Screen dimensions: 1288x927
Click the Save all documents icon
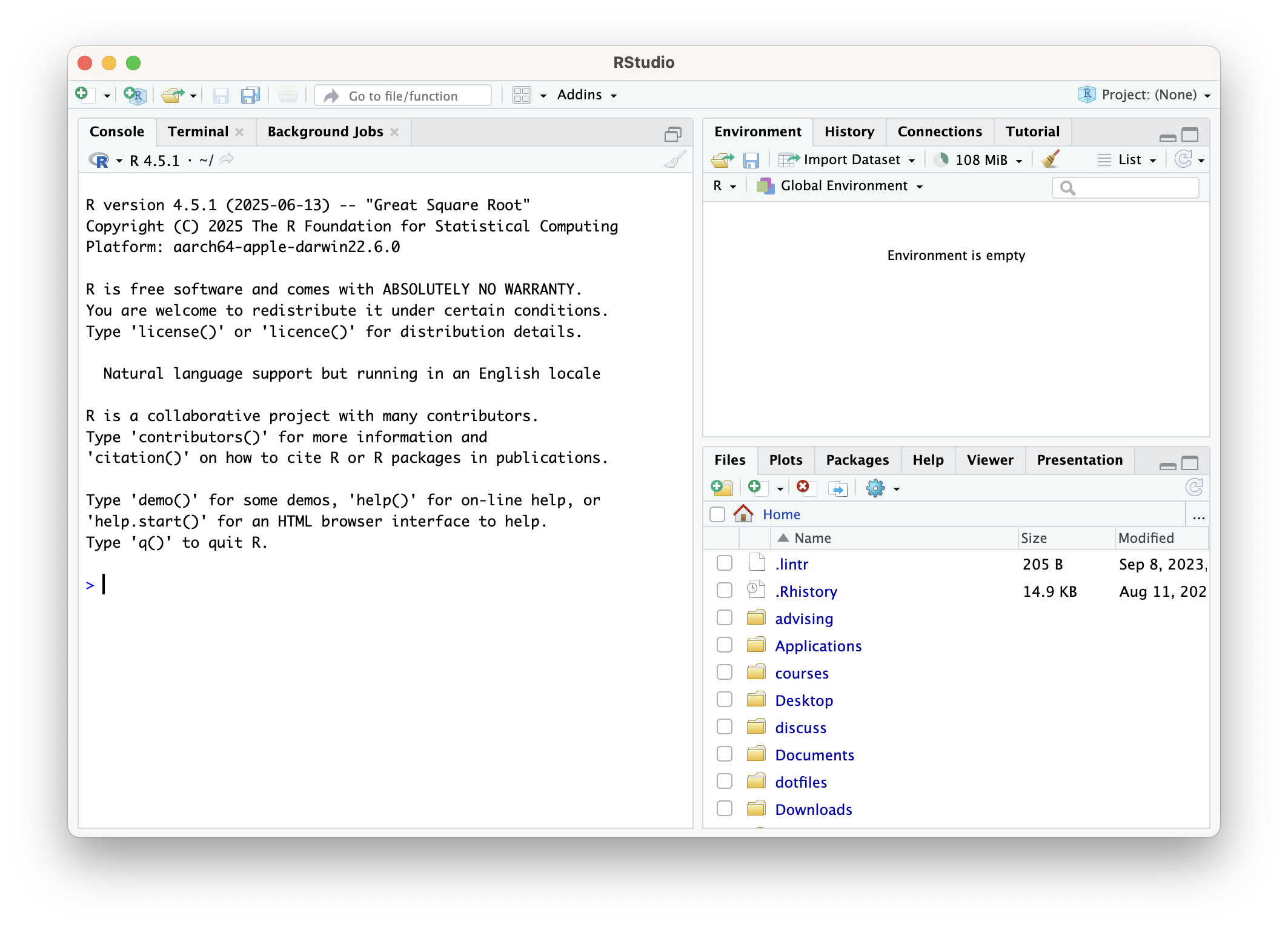click(x=250, y=95)
